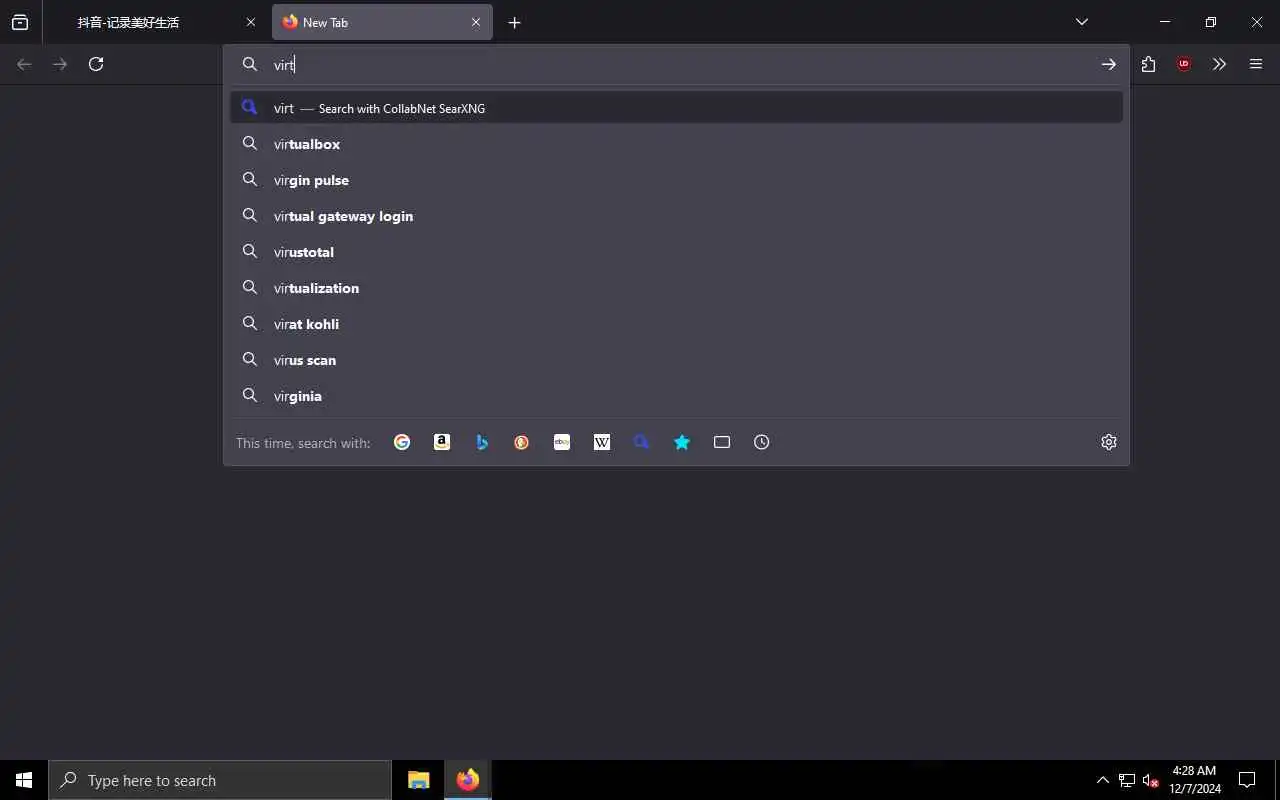Click the address bar containing 'virt'
This screenshot has width=1280, height=800.
676,64
